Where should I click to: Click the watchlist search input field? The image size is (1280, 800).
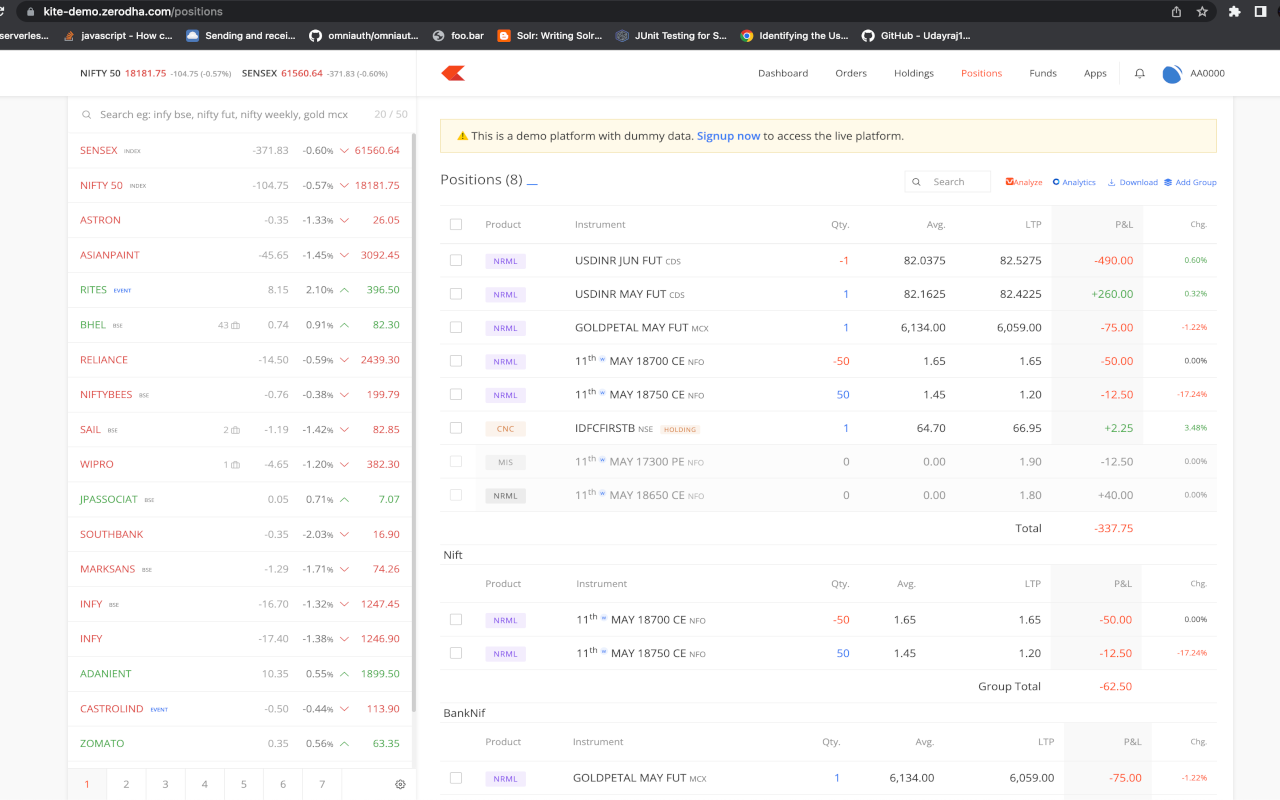(224, 115)
